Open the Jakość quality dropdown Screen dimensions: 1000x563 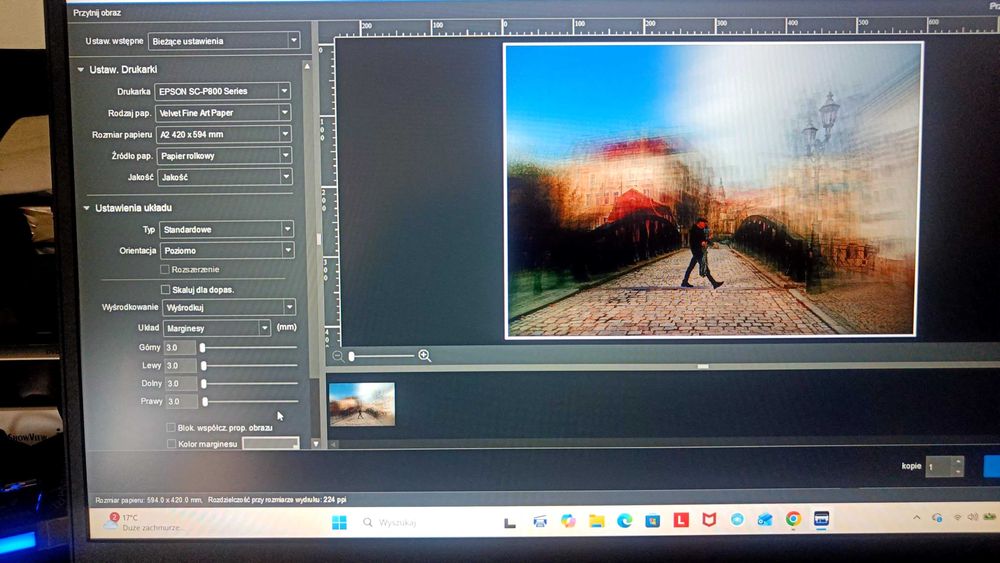click(x=225, y=177)
